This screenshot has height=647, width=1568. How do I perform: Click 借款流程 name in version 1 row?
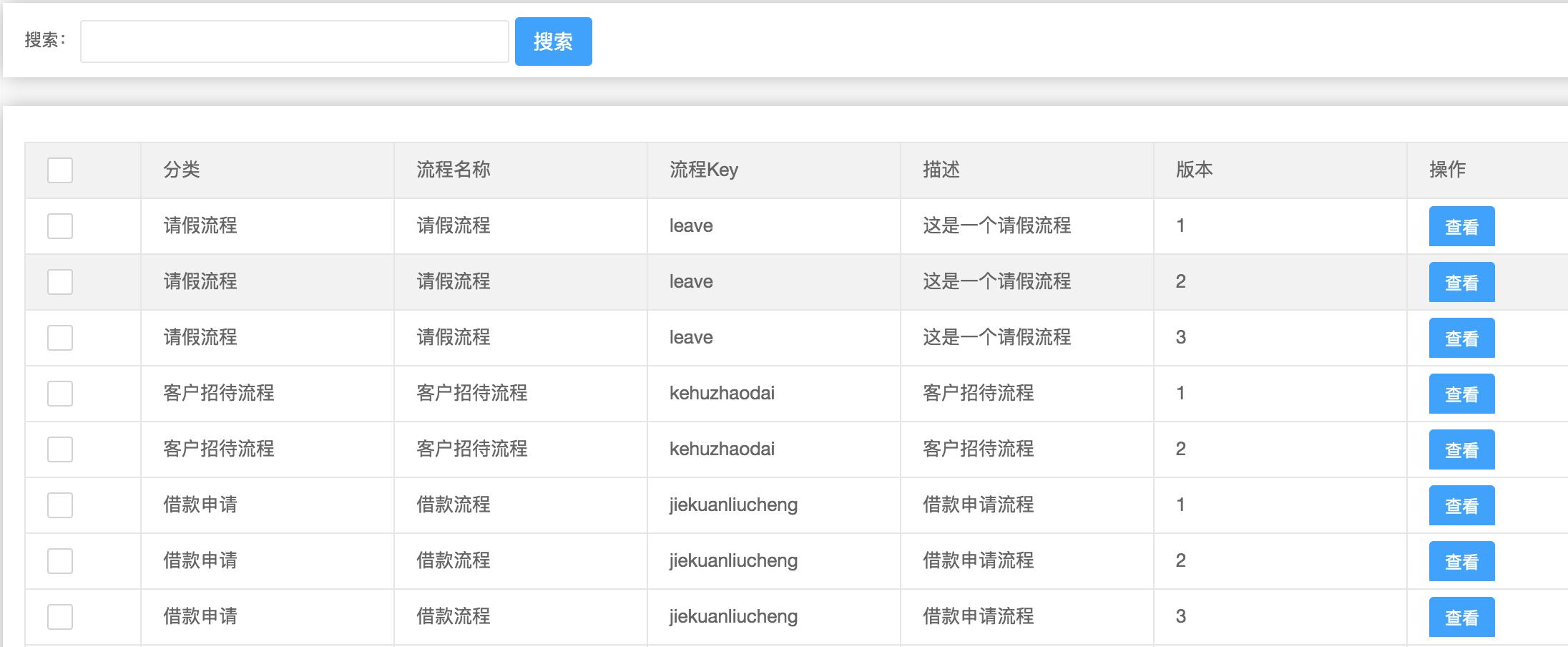click(454, 505)
